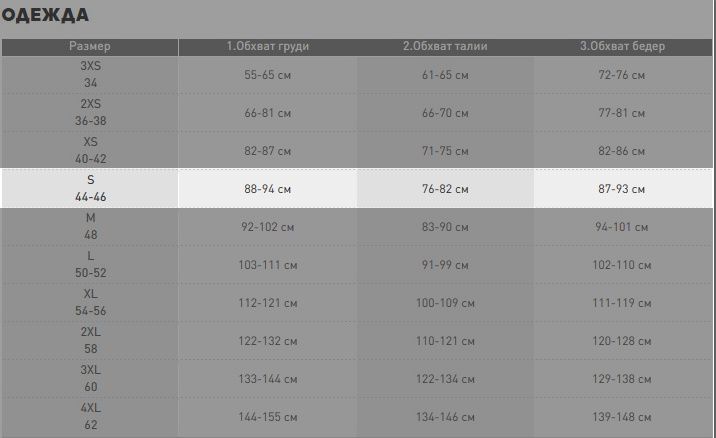Select the highlighted S 44-46 size cell

[90, 188]
